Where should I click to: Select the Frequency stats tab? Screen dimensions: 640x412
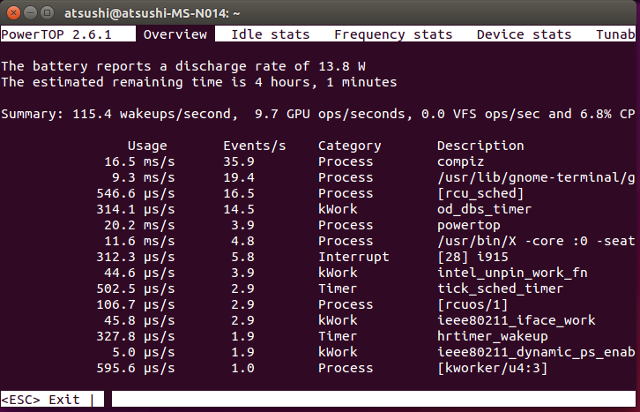tap(397, 34)
